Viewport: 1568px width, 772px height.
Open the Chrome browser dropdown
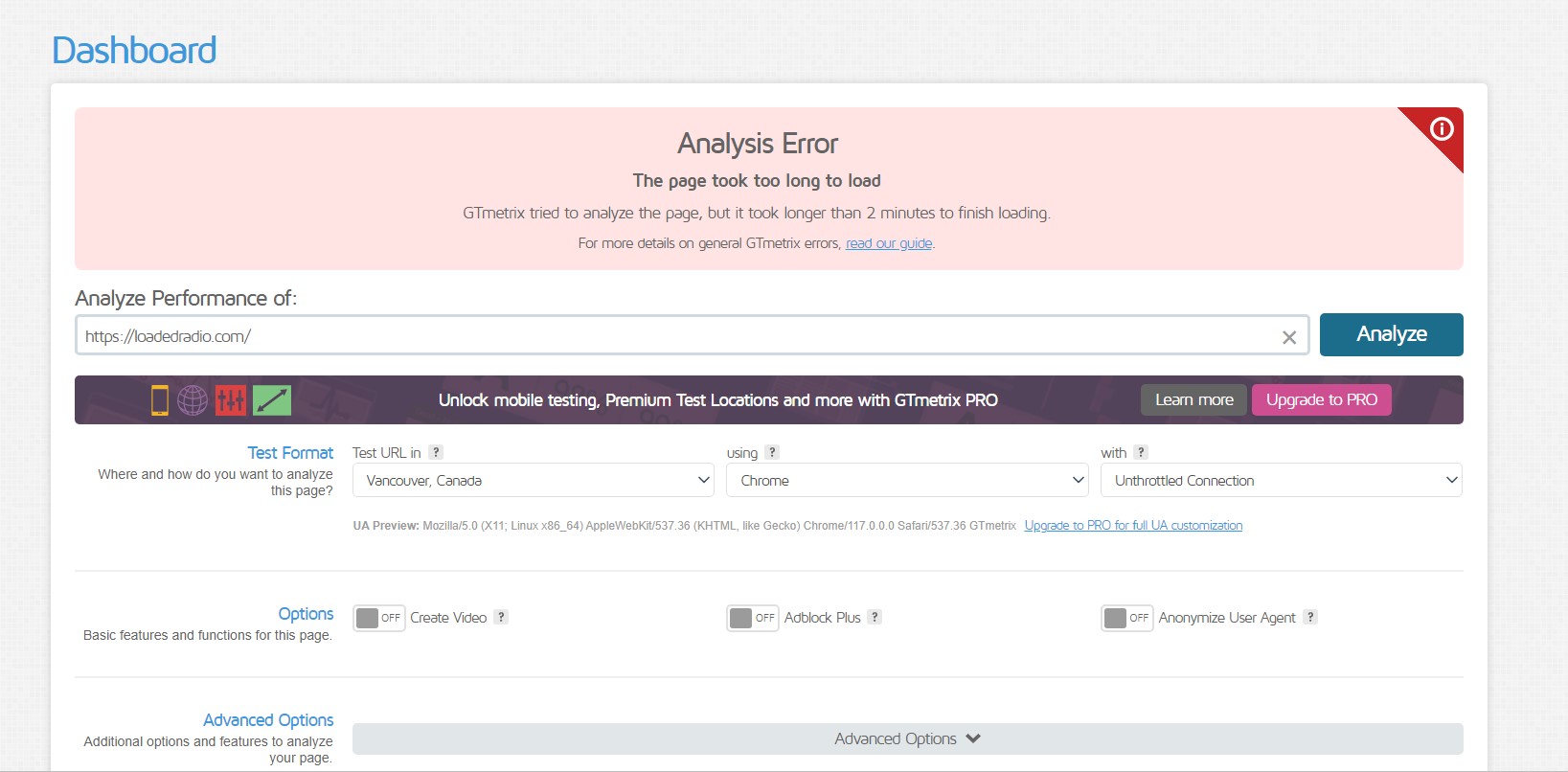(x=907, y=481)
